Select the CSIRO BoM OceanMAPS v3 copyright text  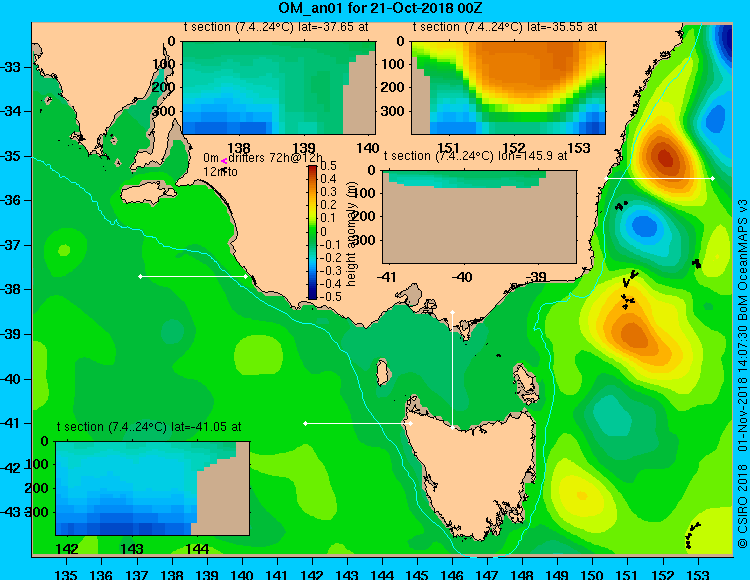[x=742, y=373]
